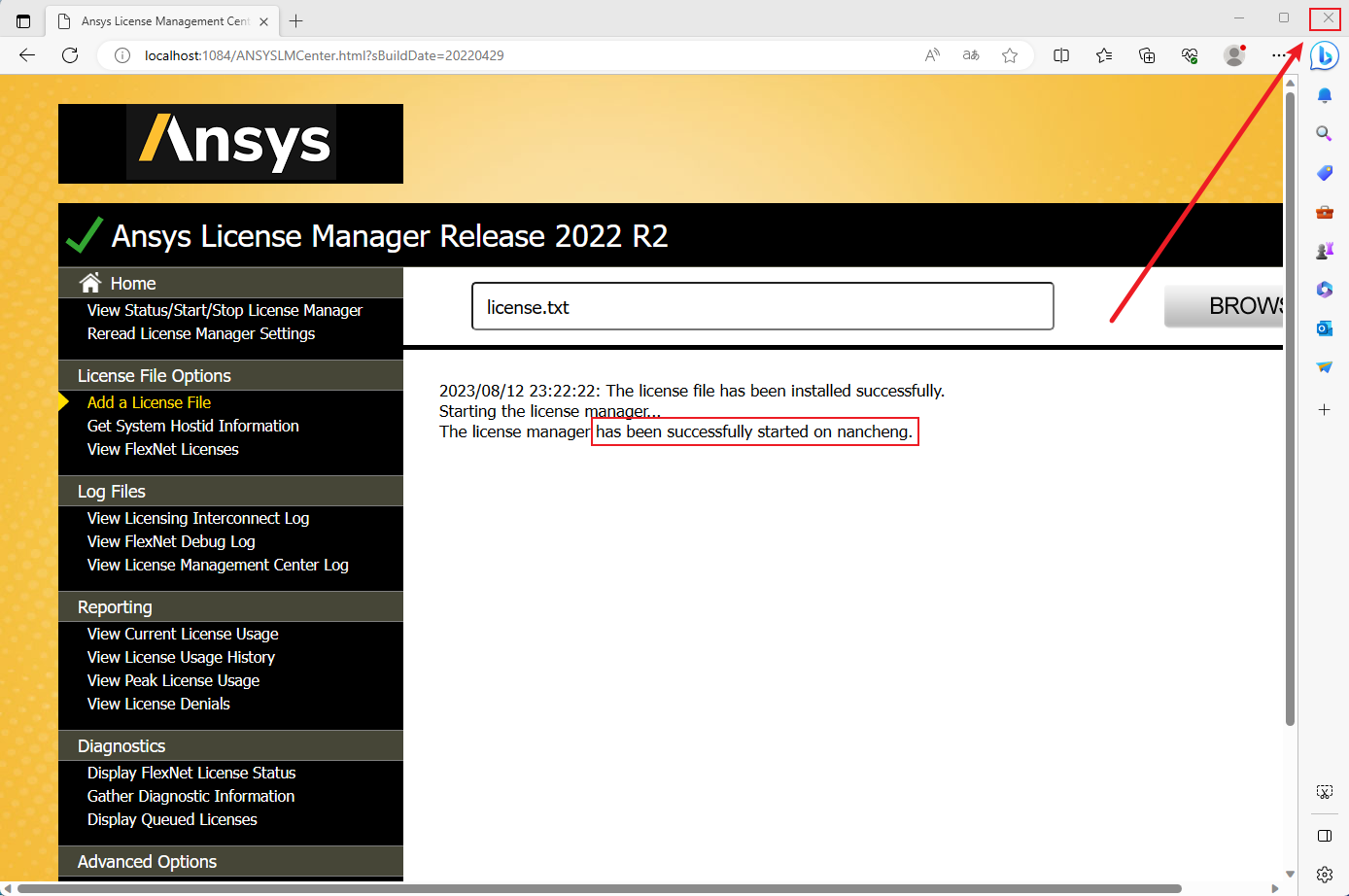This screenshot has width=1349, height=896.
Task: Toggle the sidebar layout icon
Action: [x=1324, y=836]
